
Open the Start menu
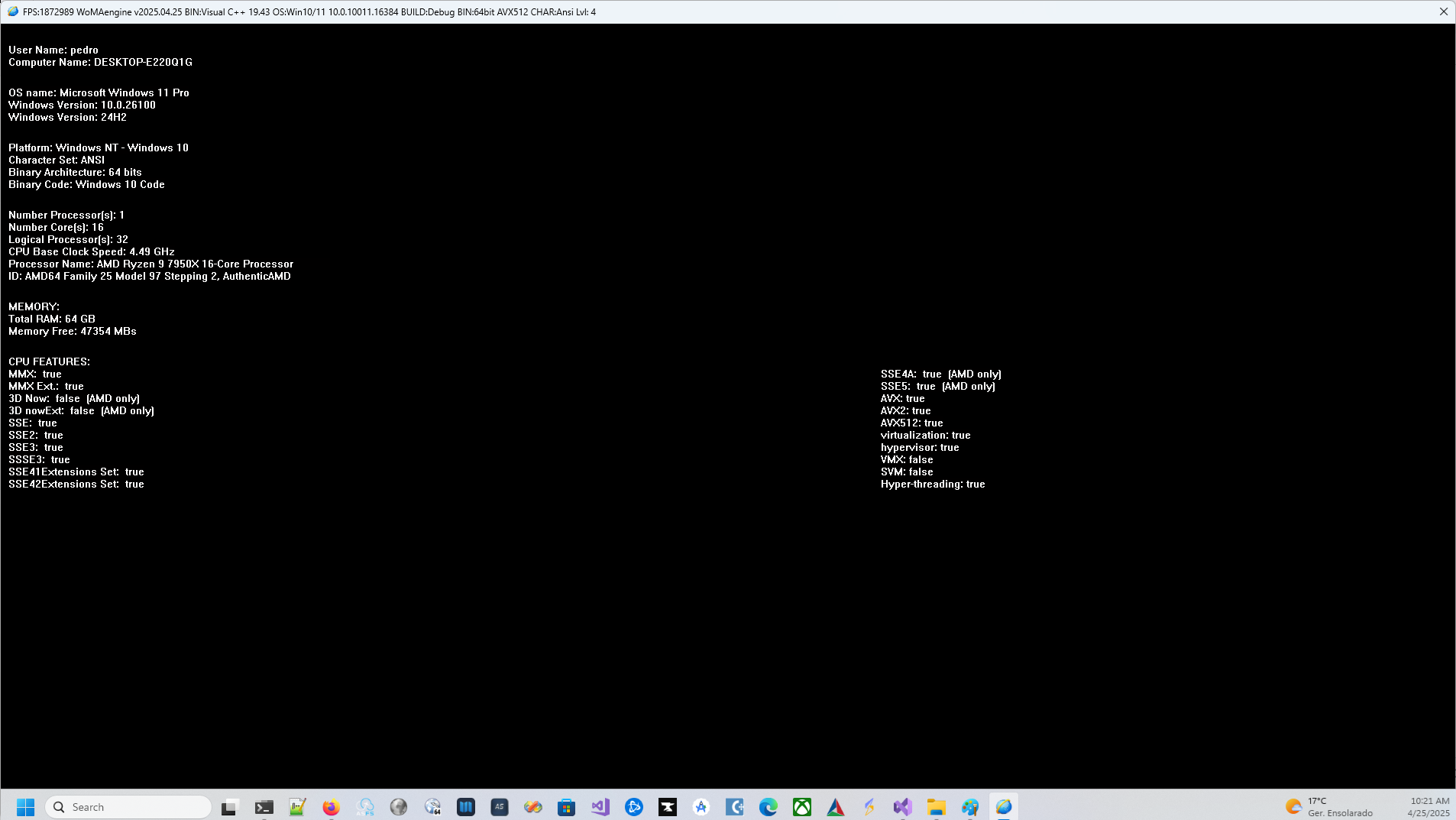(x=25, y=806)
